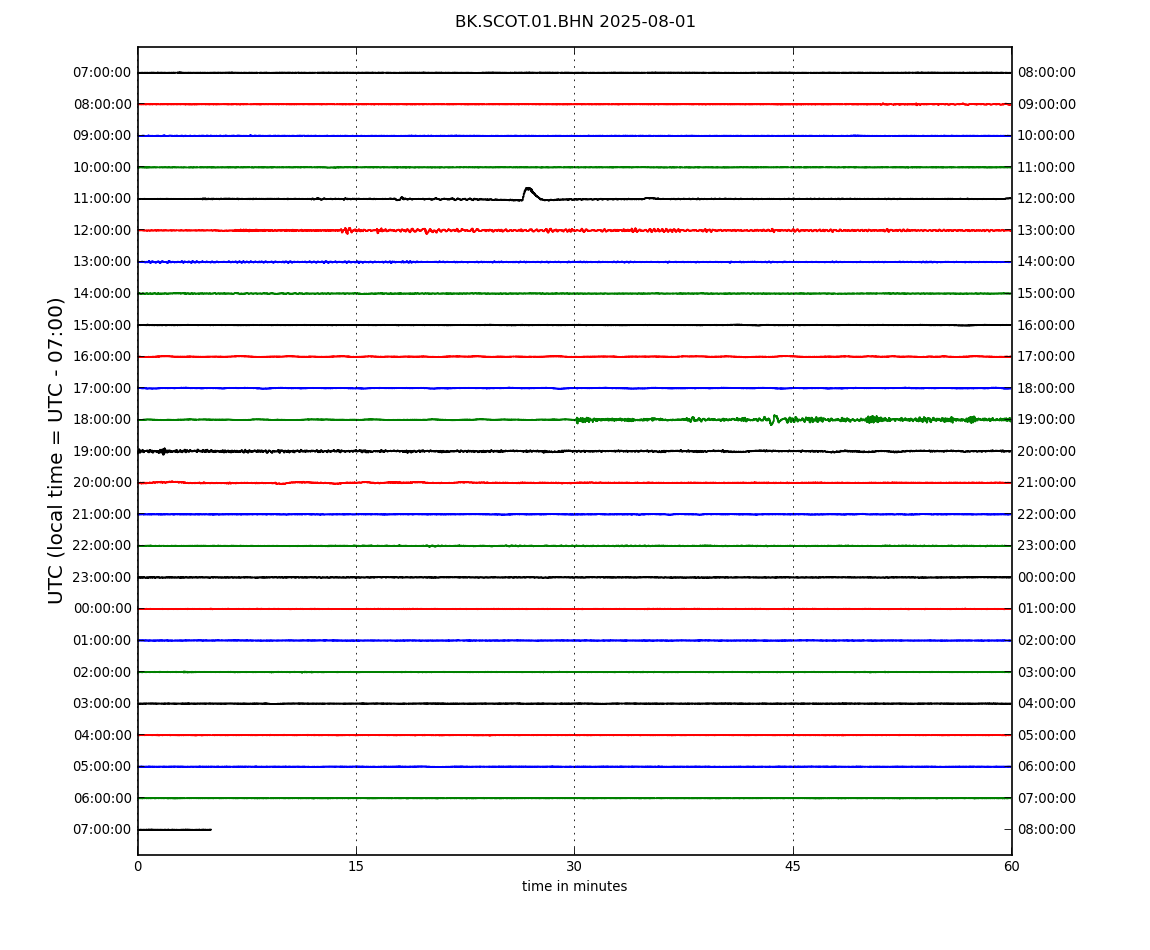1150x950 pixels.
Task: Pick local-time axis label 02:00:00
Action: 1047,640
